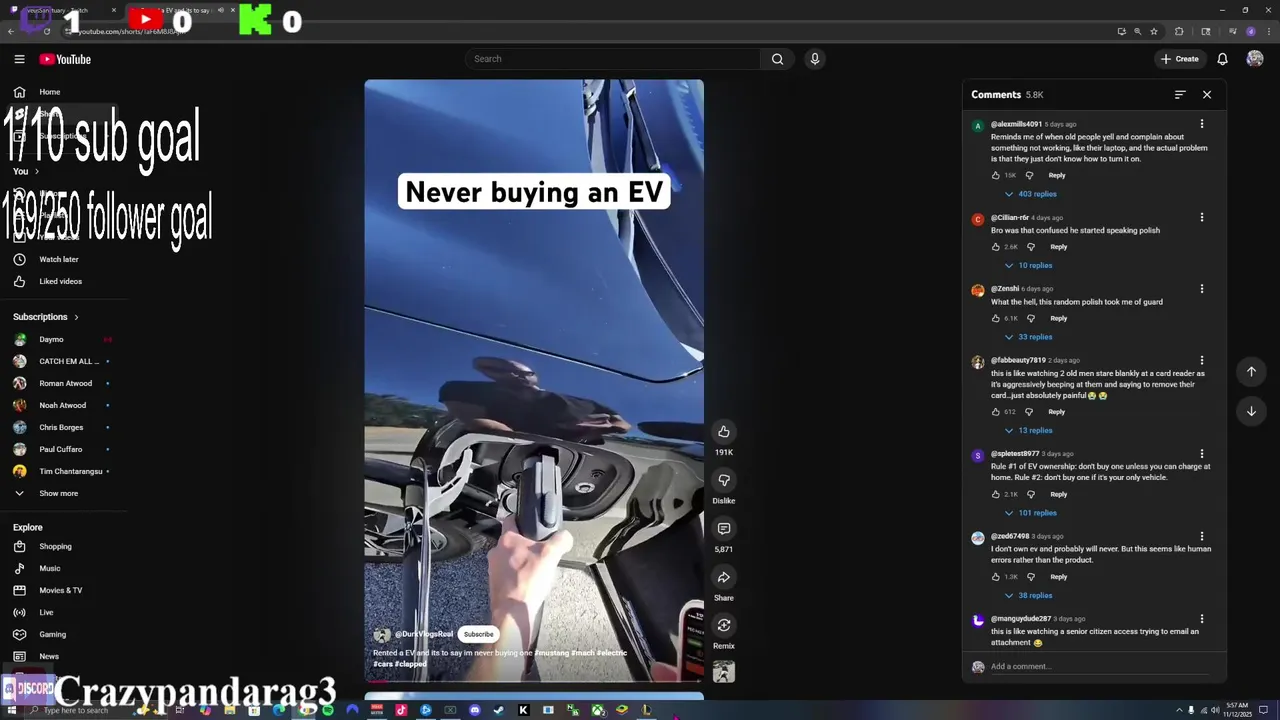Open options menu for @alexmills4091 comment
Image resolution: width=1280 pixels, height=720 pixels.
point(1202,124)
